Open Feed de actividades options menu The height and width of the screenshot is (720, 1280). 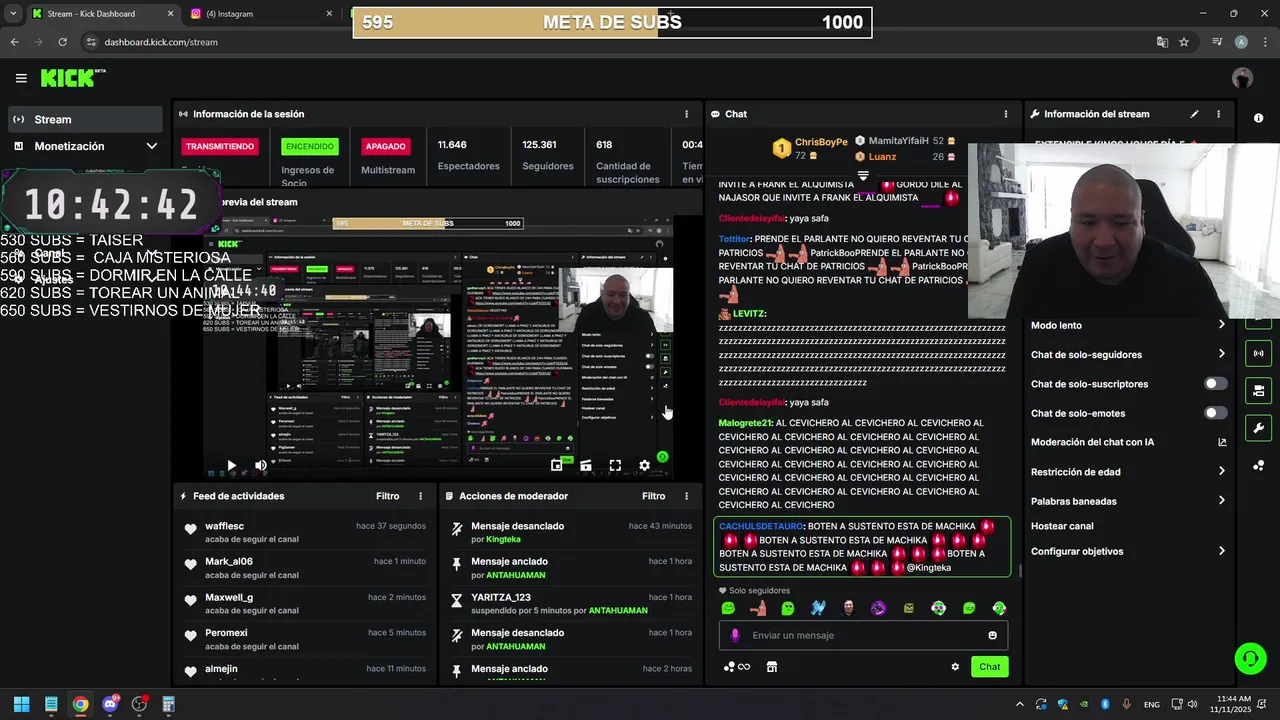(x=420, y=496)
